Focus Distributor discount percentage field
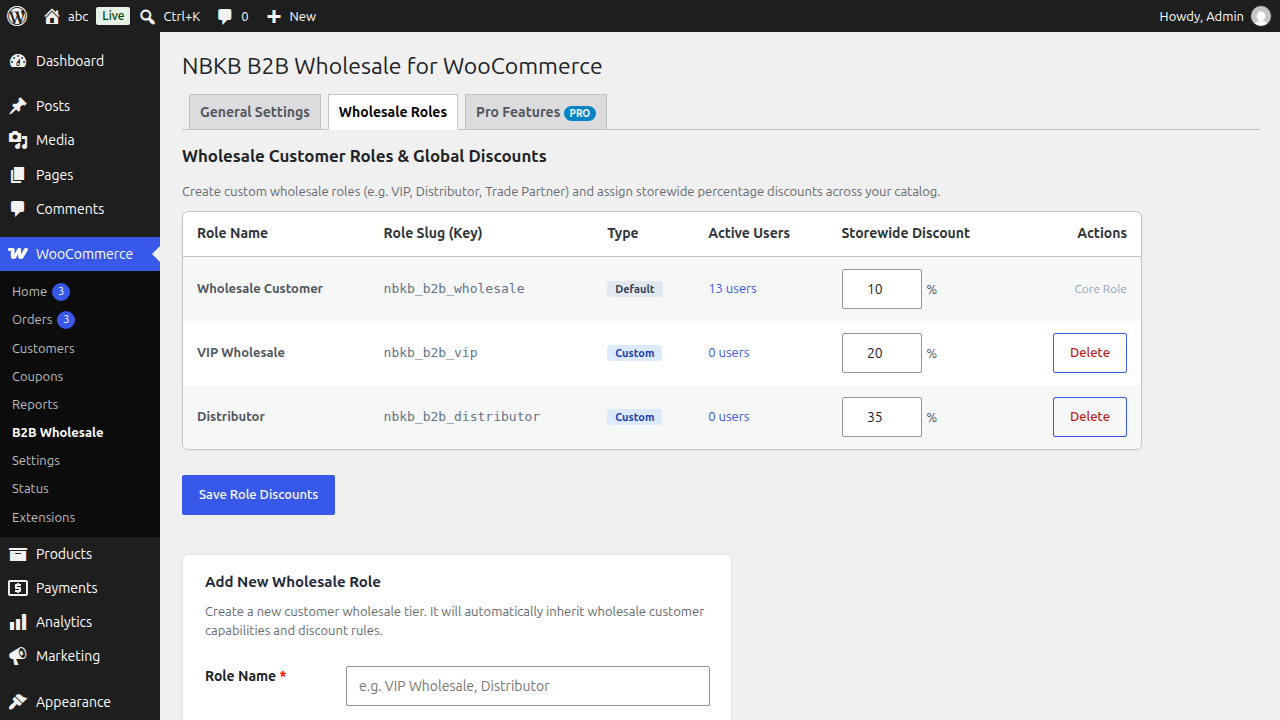Image resolution: width=1280 pixels, height=720 pixels. tap(882, 417)
